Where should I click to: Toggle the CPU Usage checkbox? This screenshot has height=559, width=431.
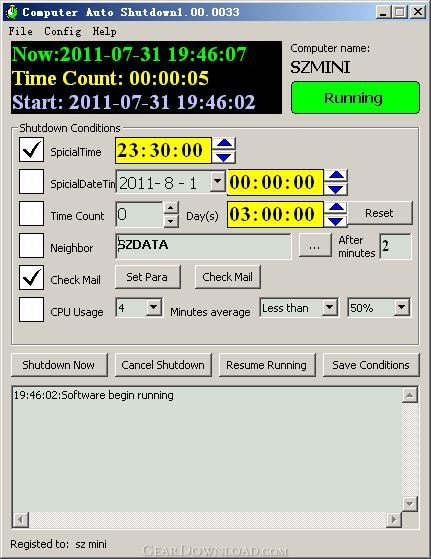(31, 309)
